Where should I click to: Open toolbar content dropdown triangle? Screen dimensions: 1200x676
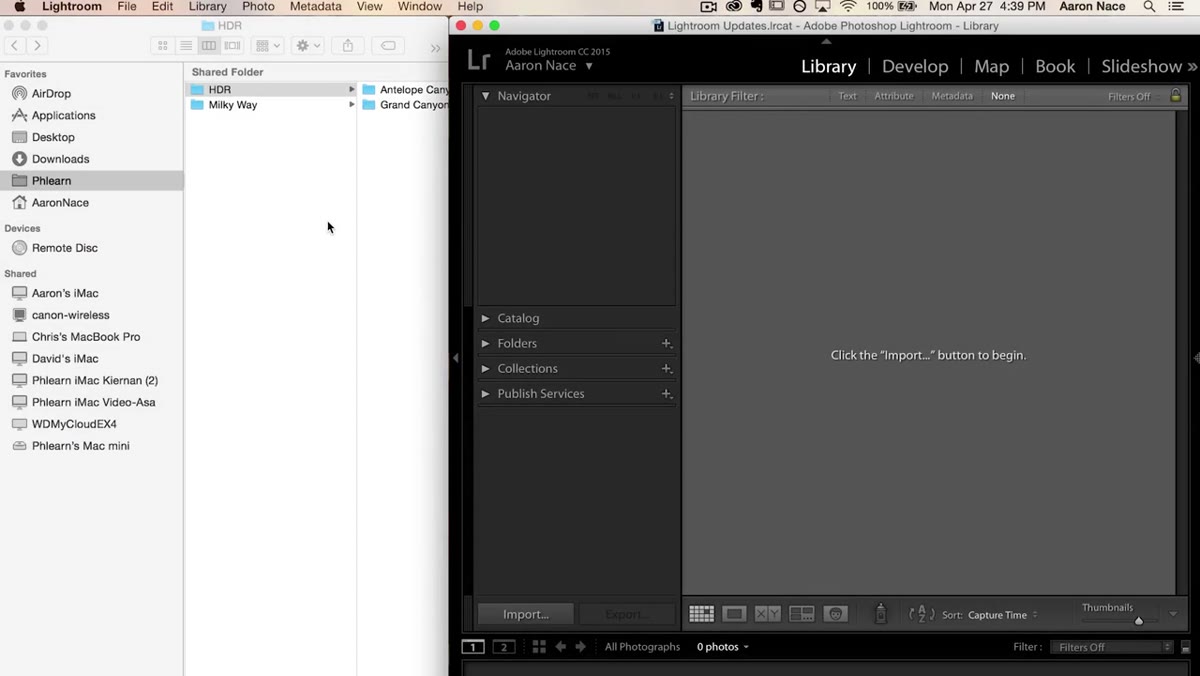point(1173,614)
